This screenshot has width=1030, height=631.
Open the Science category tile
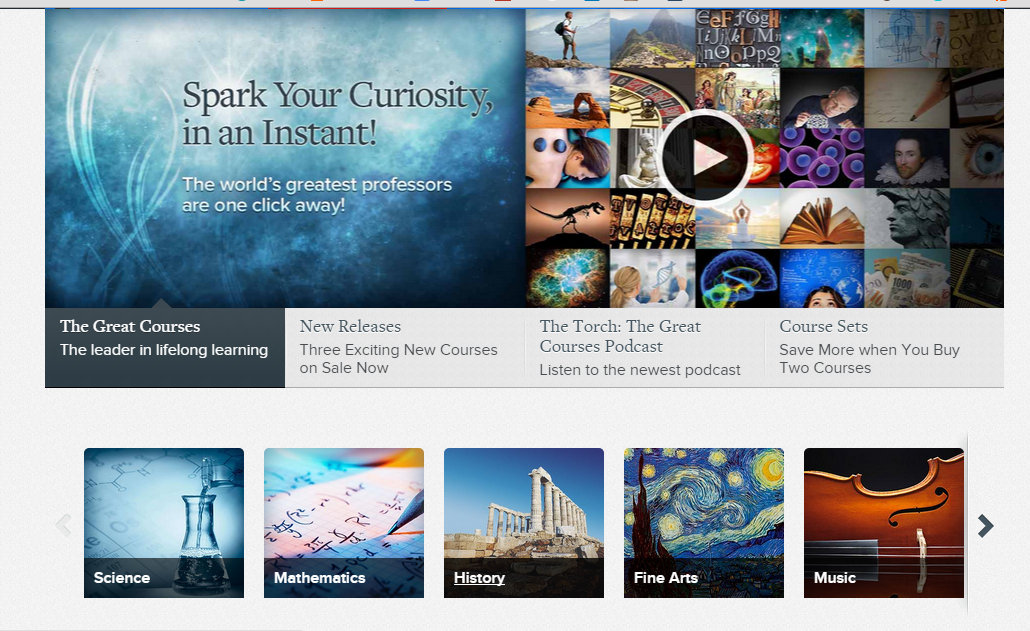pyautogui.click(x=164, y=522)
